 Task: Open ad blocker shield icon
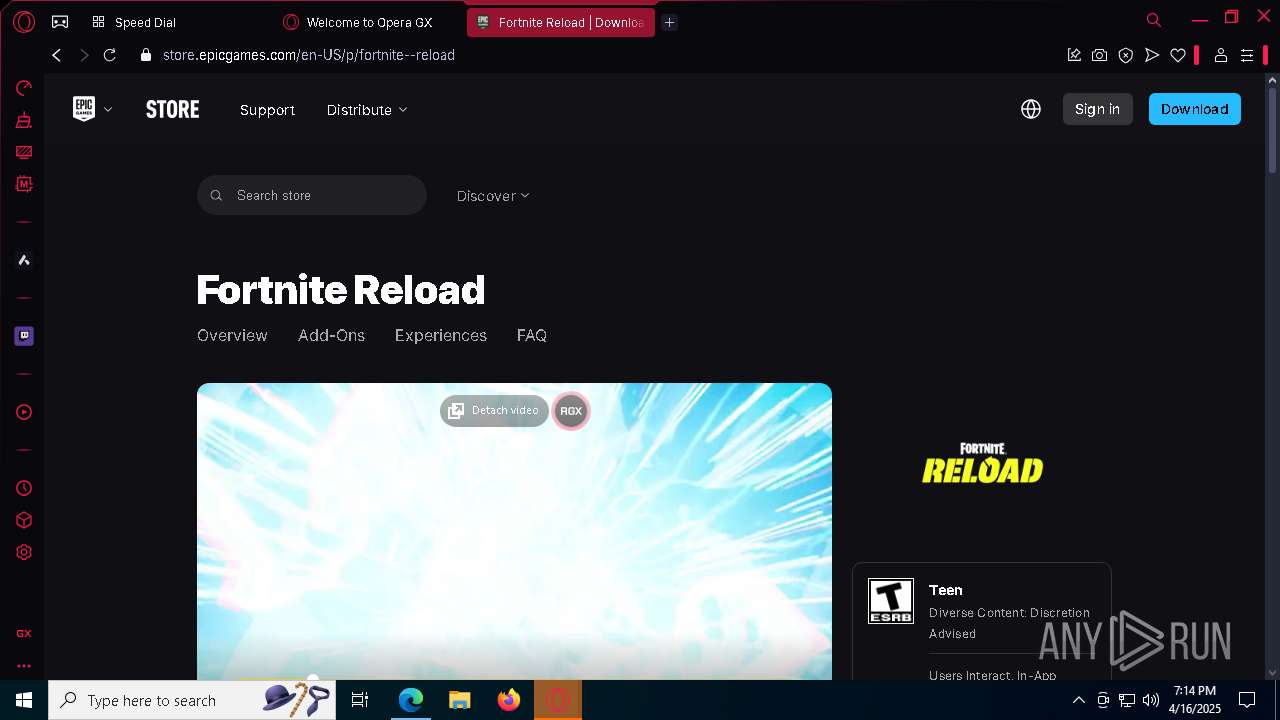[1126, 55]
